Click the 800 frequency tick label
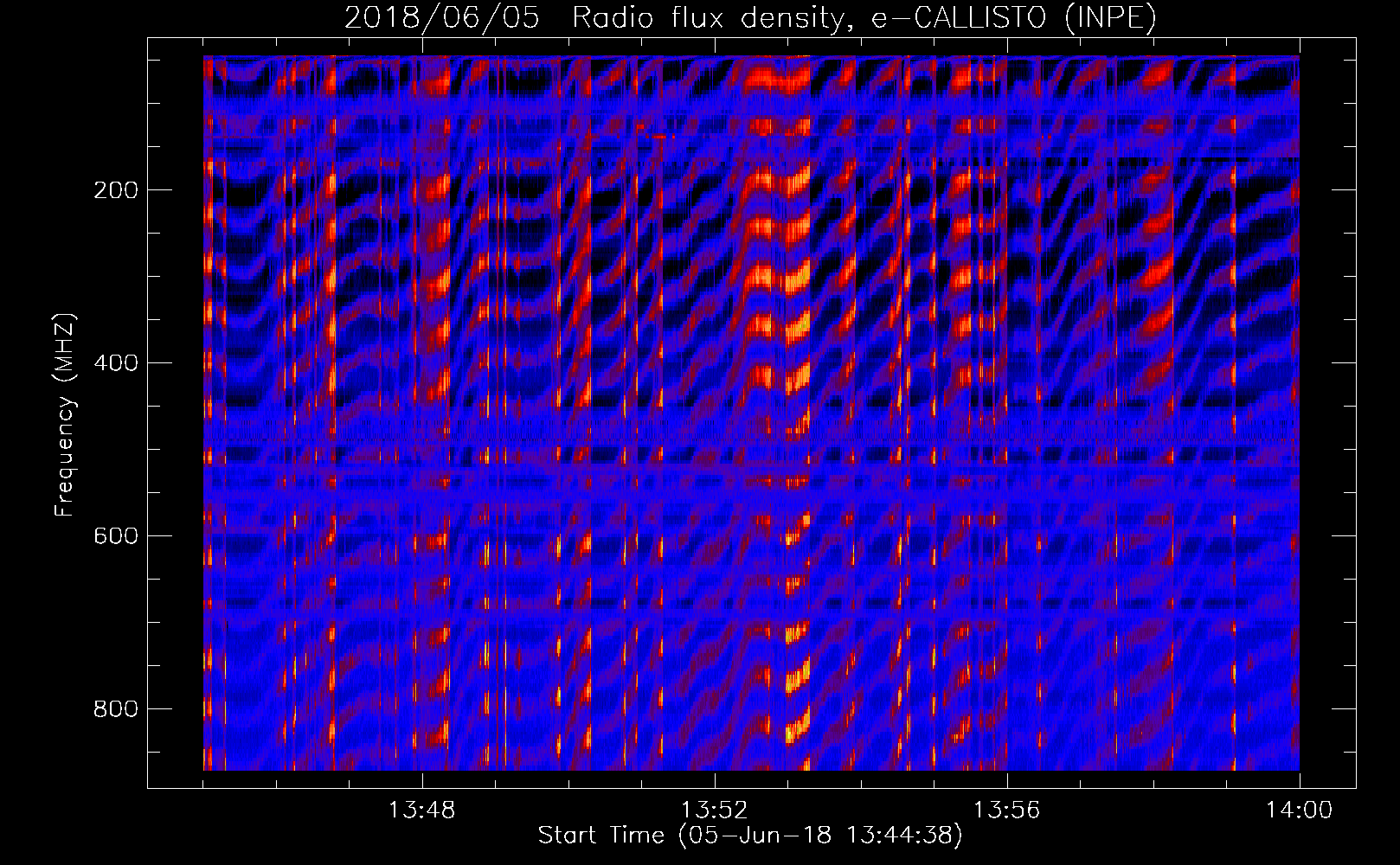Image resolution: width=1400 pixels, height=865 pixels. [x=116, y=709]
